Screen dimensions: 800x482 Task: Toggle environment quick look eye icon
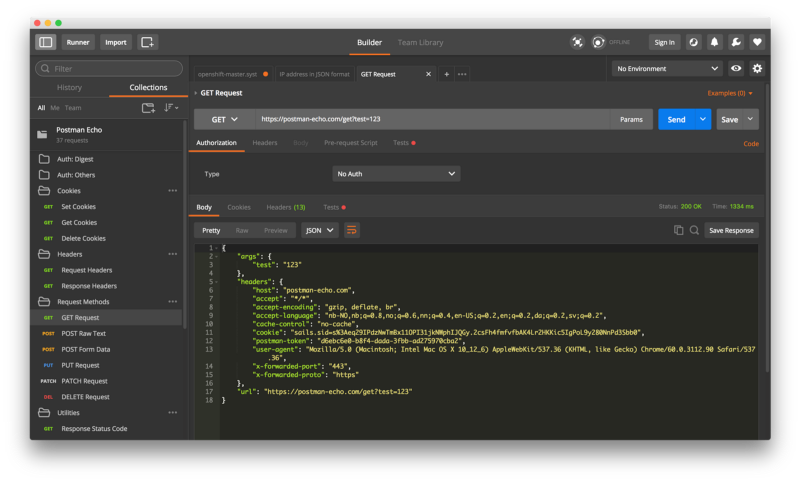click(x=736, y=68)
